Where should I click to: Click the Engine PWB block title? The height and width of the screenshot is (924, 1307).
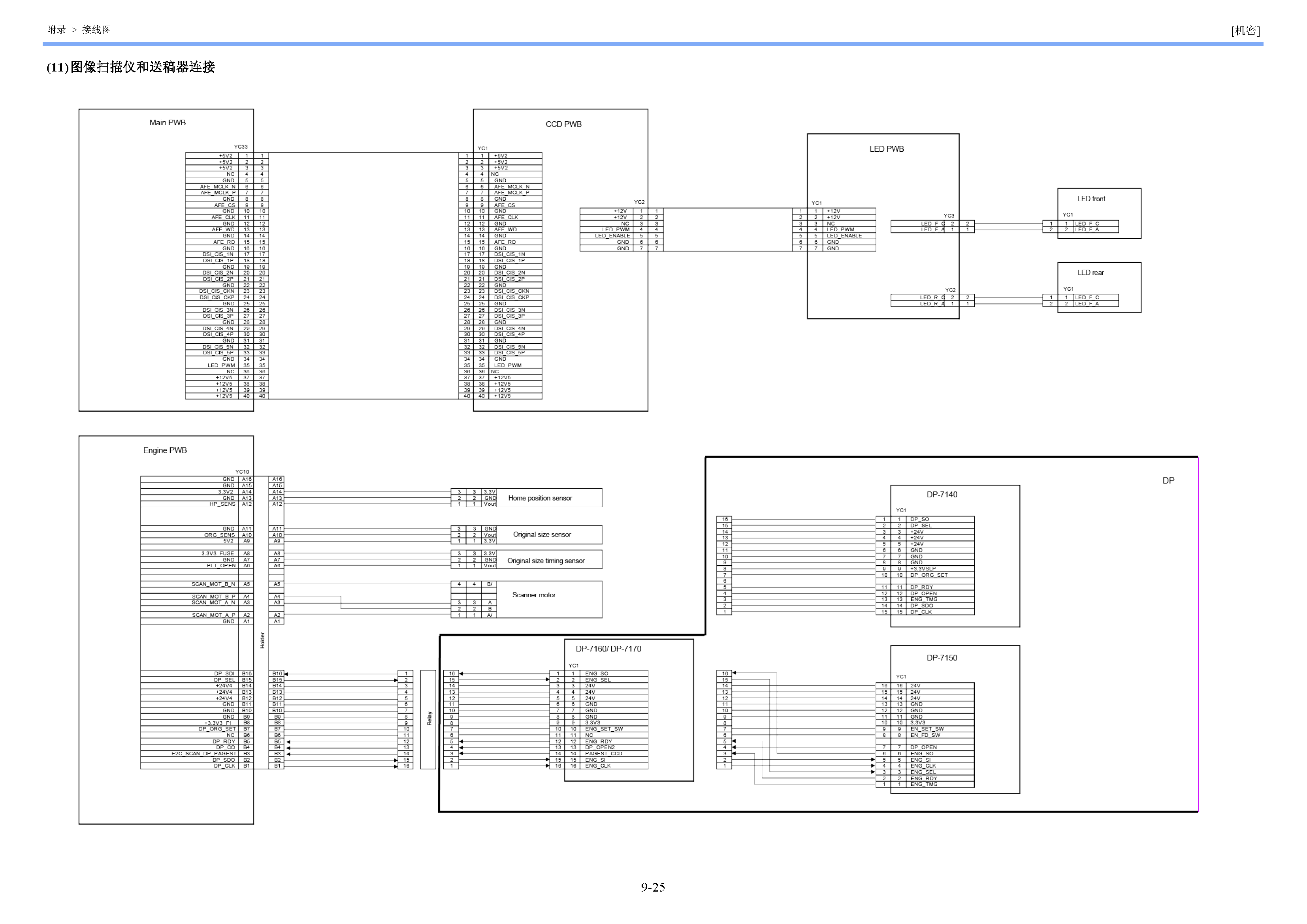coord(164,450)
